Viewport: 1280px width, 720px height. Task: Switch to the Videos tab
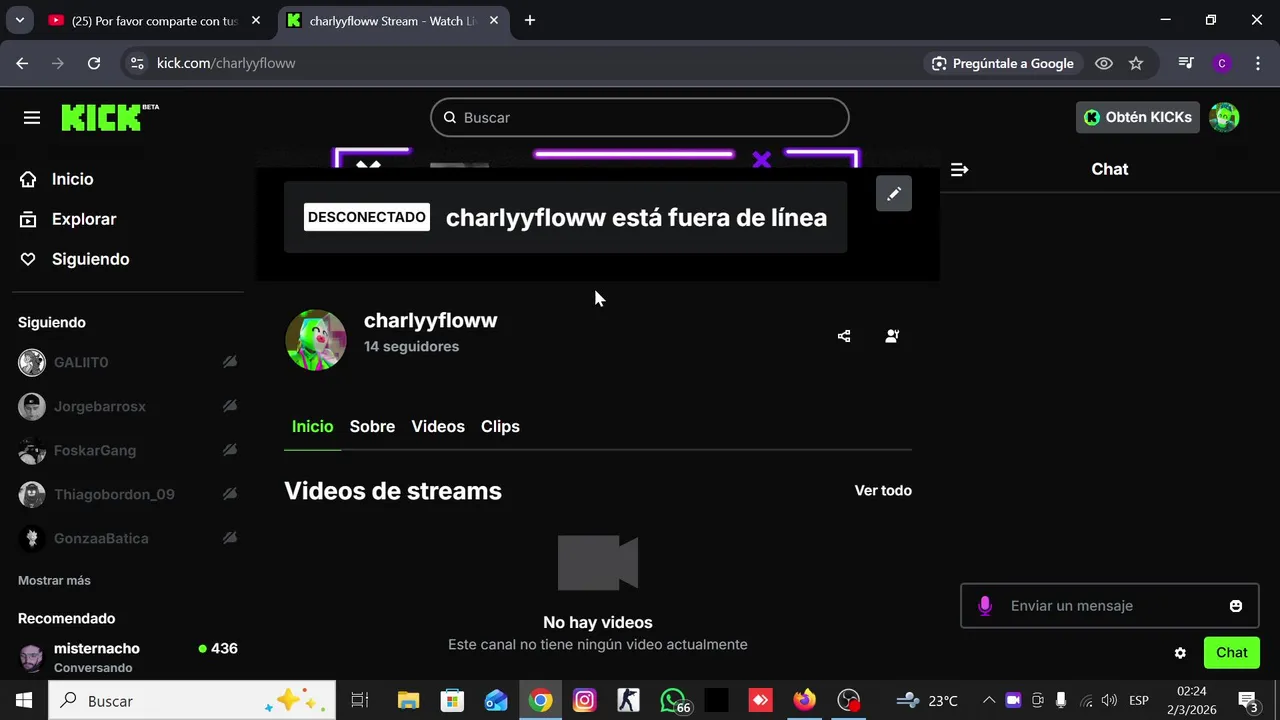(438, 426)
